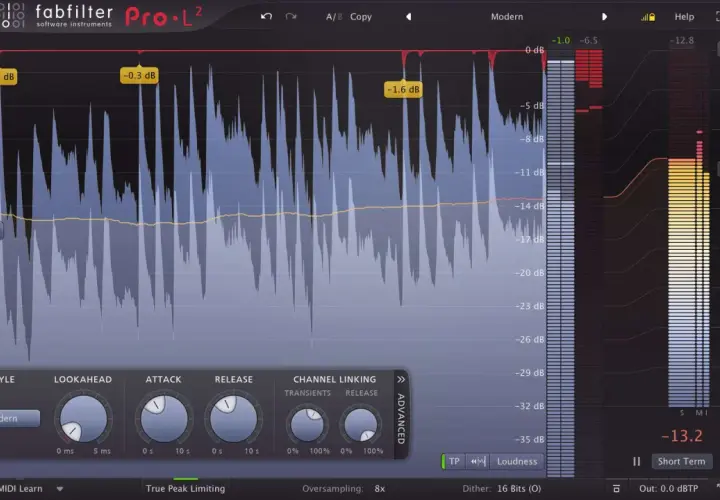
Task: Open the Help menu
Action: pos(684,17)
